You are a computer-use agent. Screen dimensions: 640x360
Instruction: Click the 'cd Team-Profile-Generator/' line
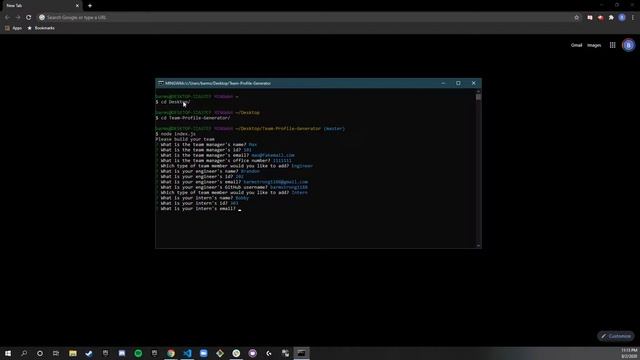193,118
